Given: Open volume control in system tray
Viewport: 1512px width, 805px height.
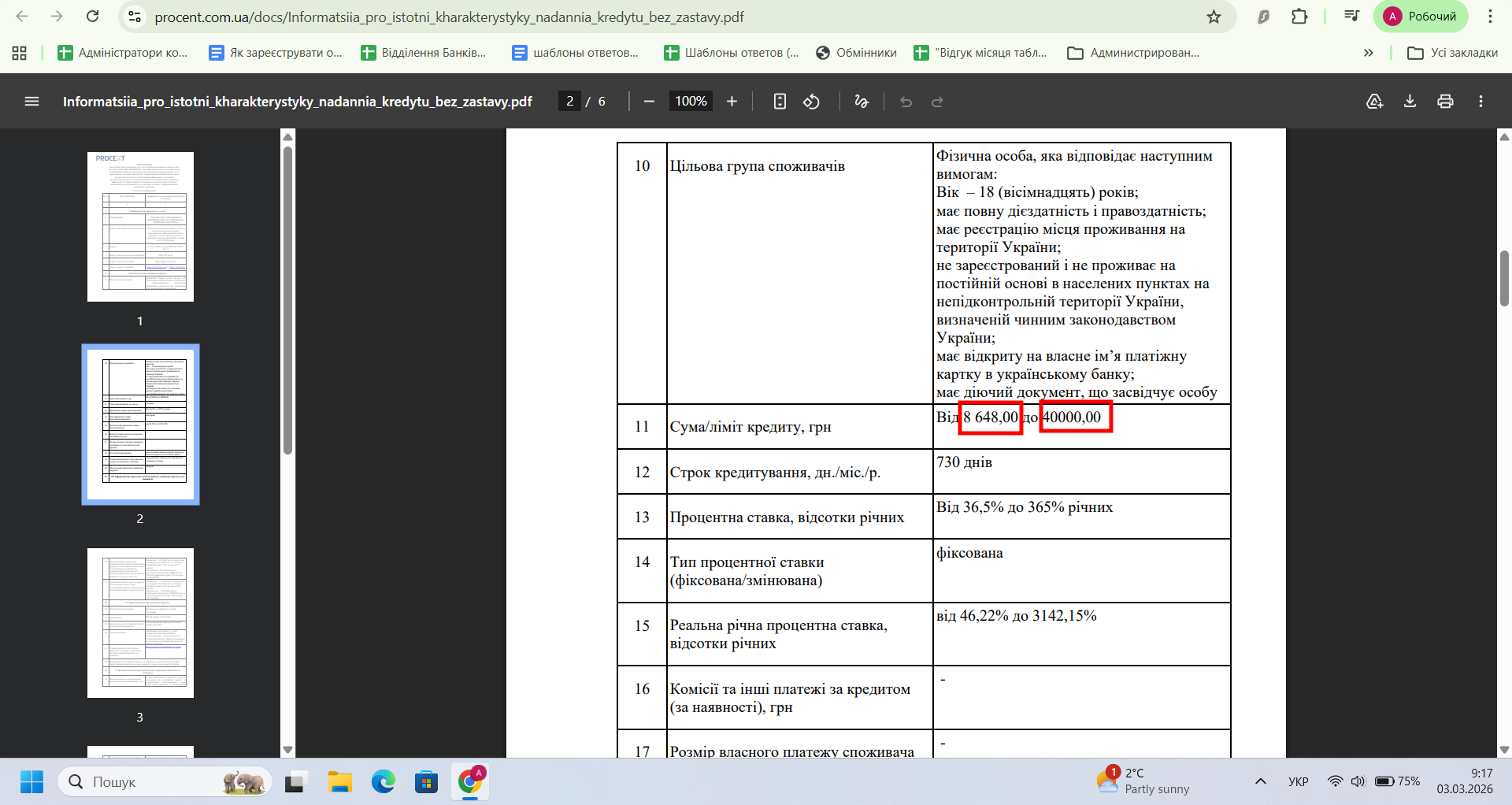Looking at the screenshot, I should tap(1358, 781).
